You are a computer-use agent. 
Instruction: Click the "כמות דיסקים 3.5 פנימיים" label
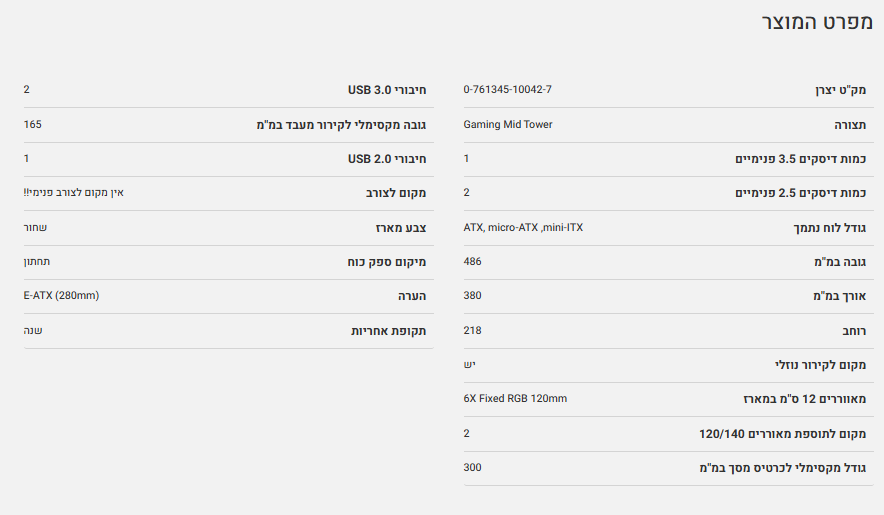pos(801,159)
